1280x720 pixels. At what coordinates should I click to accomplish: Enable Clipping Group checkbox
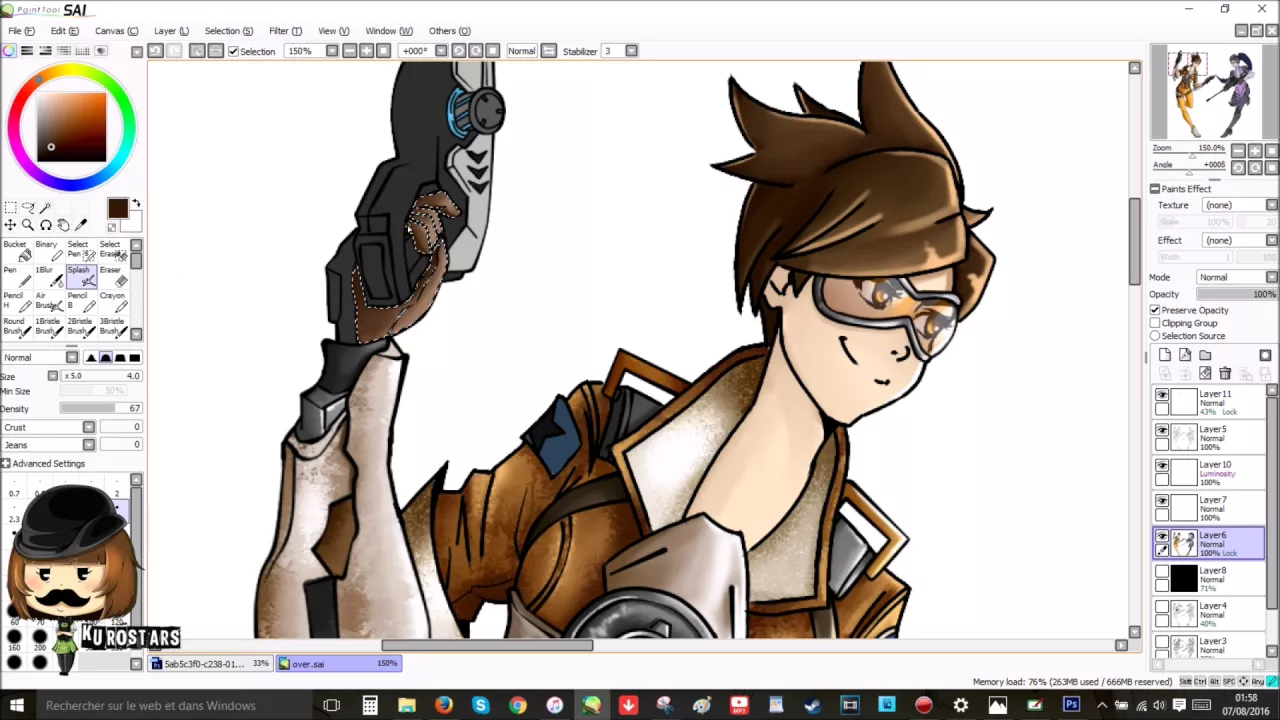tap(1155, 323)
